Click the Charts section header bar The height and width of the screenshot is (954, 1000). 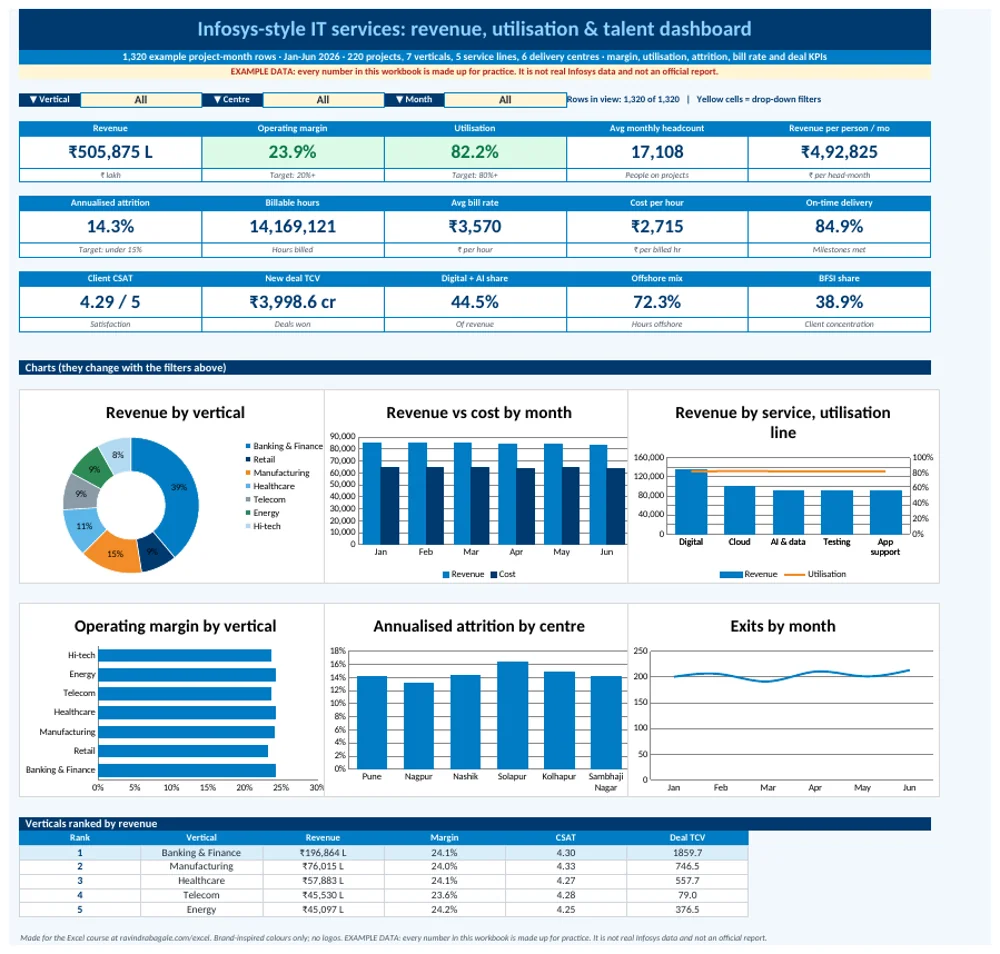474,367
